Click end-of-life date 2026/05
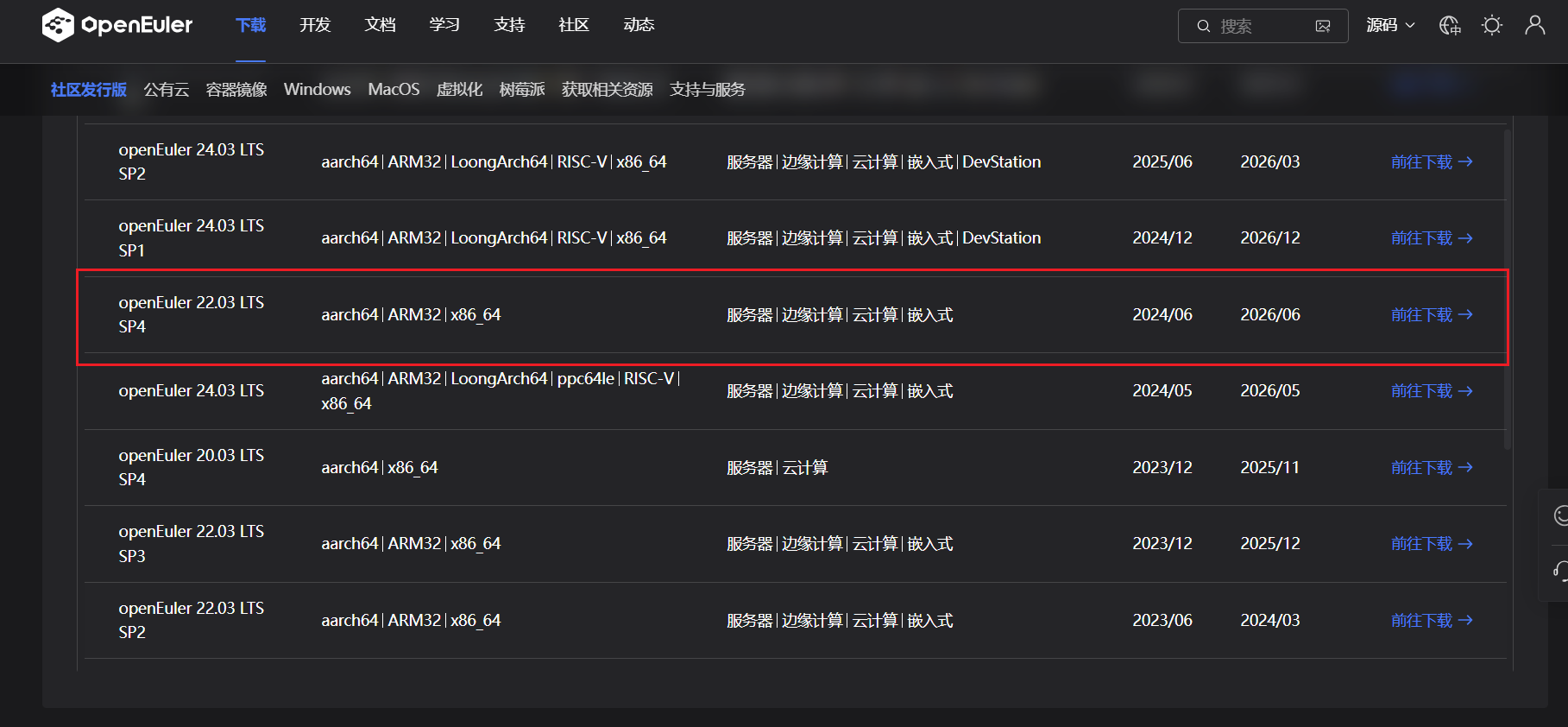Screen dimensions: 1568x727 (x=1270, y=391)
